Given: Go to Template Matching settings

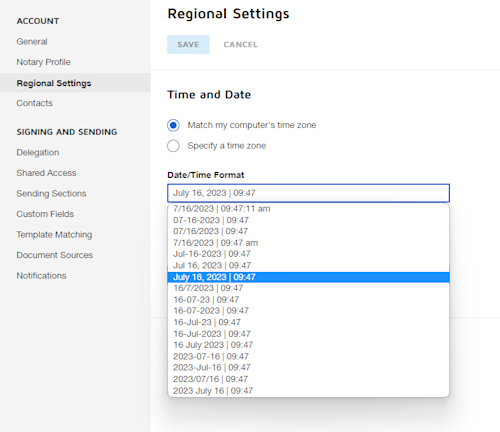Looking at the screenshot, I should [54, 235].
